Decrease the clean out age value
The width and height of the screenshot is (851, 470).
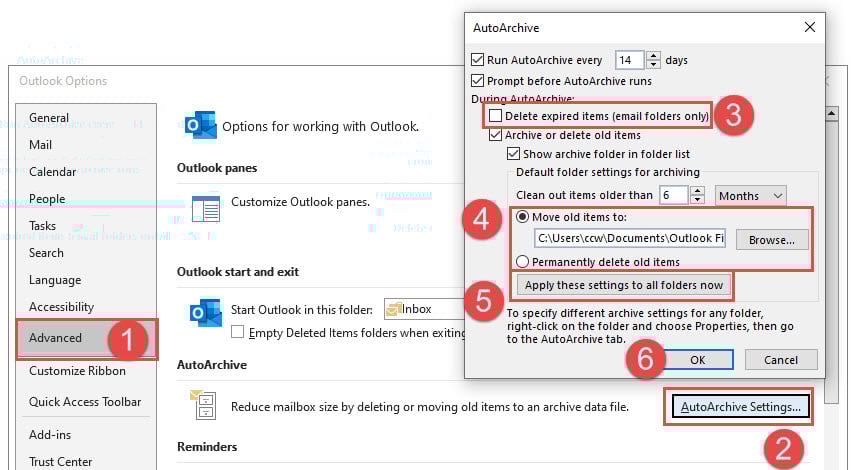tap(697, 200)
